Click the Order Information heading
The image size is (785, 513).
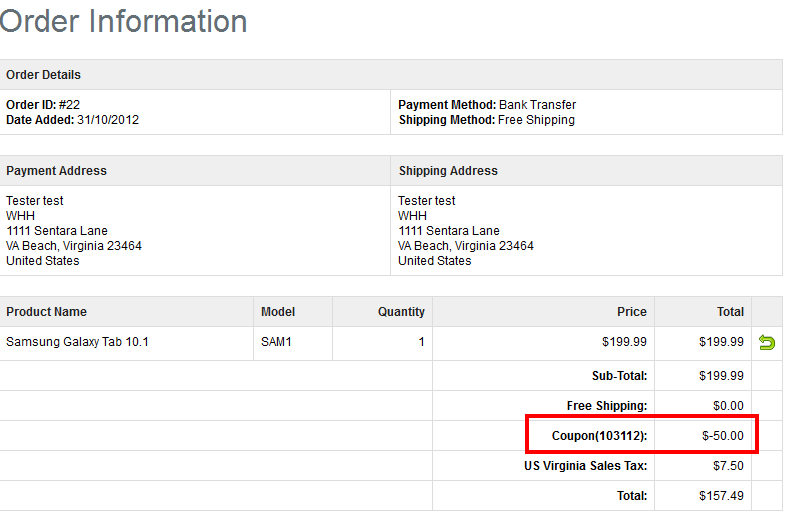[x=124, y=21]
